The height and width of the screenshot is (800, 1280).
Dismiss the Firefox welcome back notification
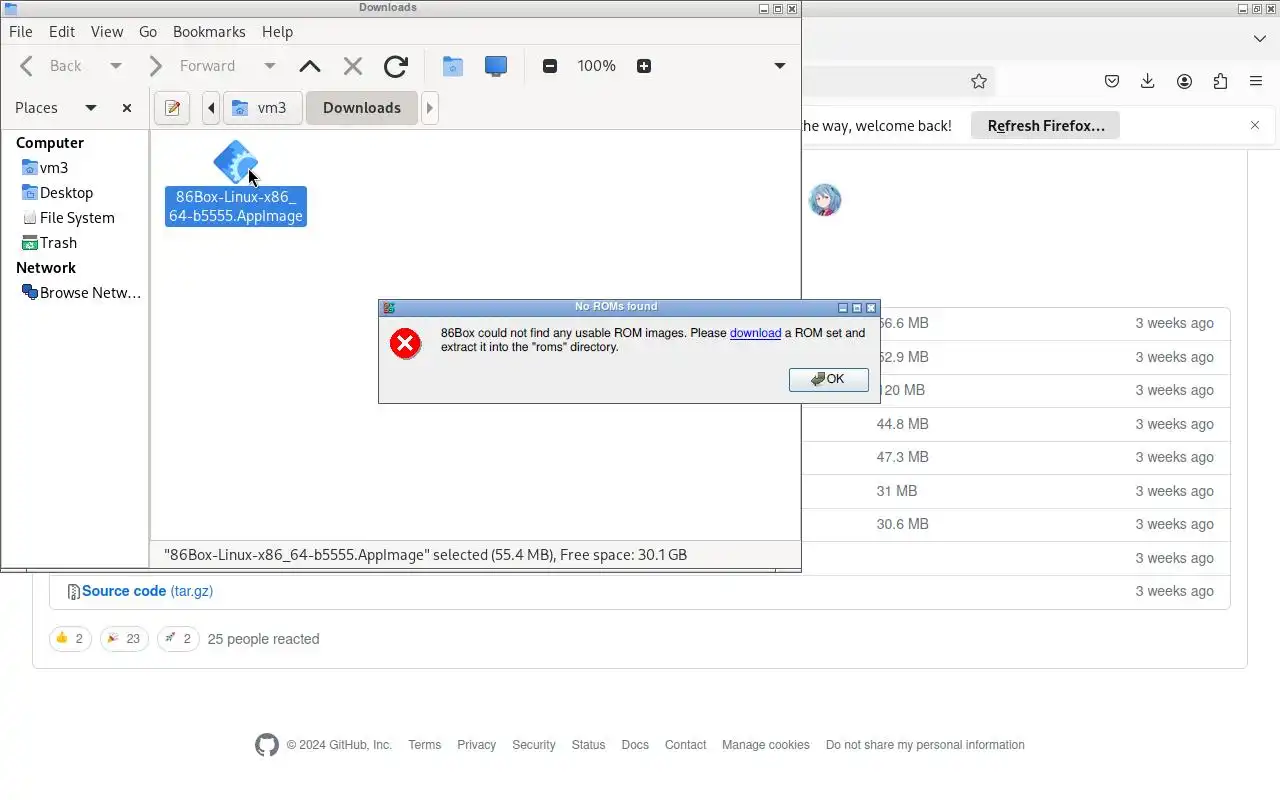1255,125
